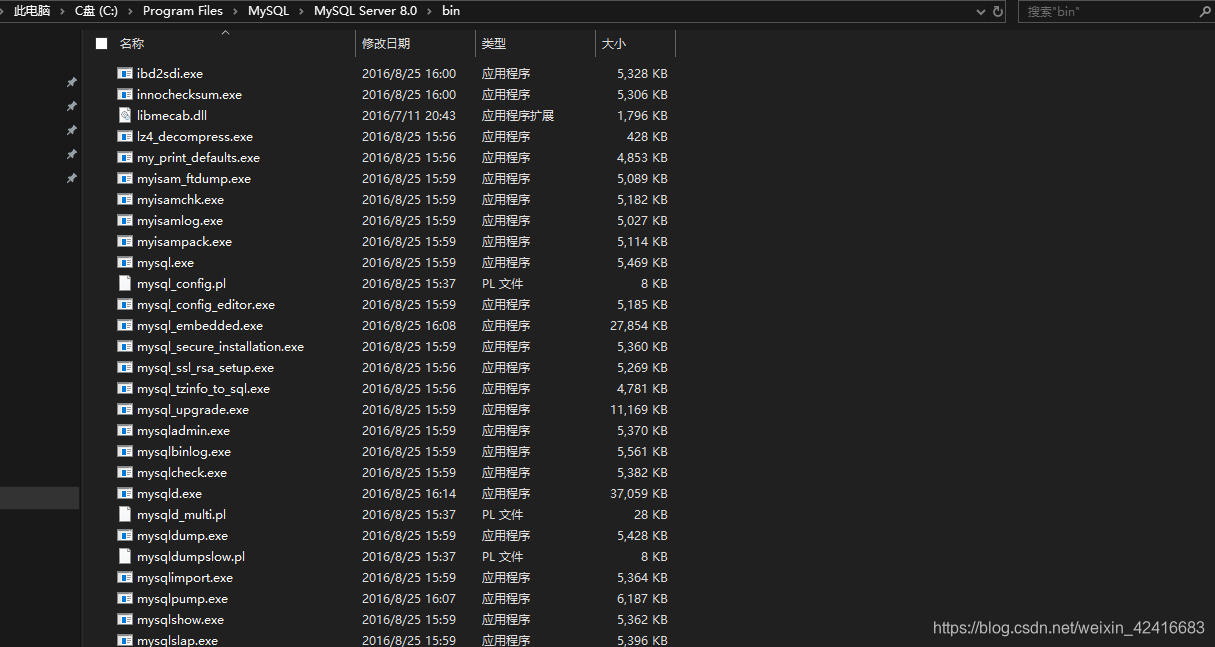Click the mysqld_multi.pl document icon
1215x647 pixels.
point(125,514)
